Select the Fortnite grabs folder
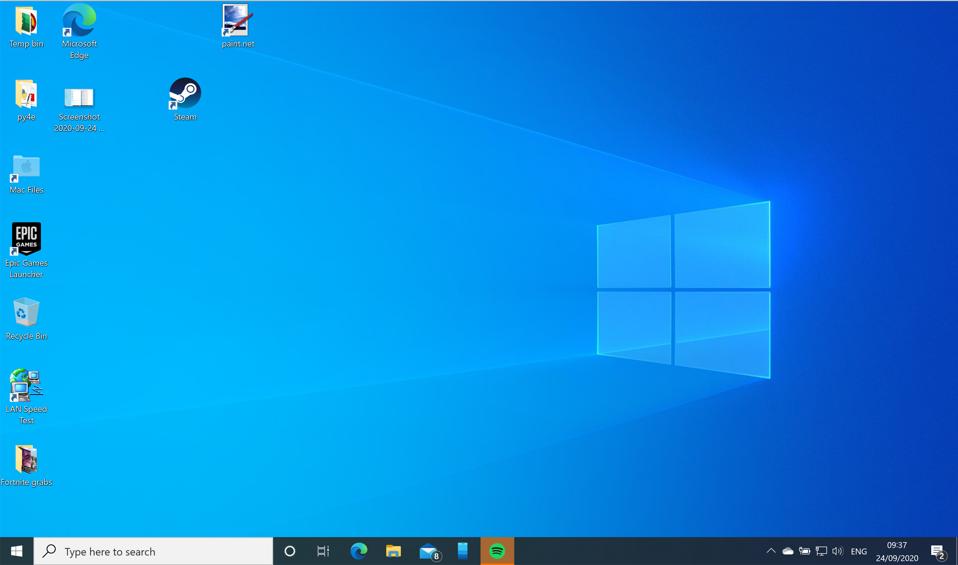The image size is (958, 565). coord(26,460)
